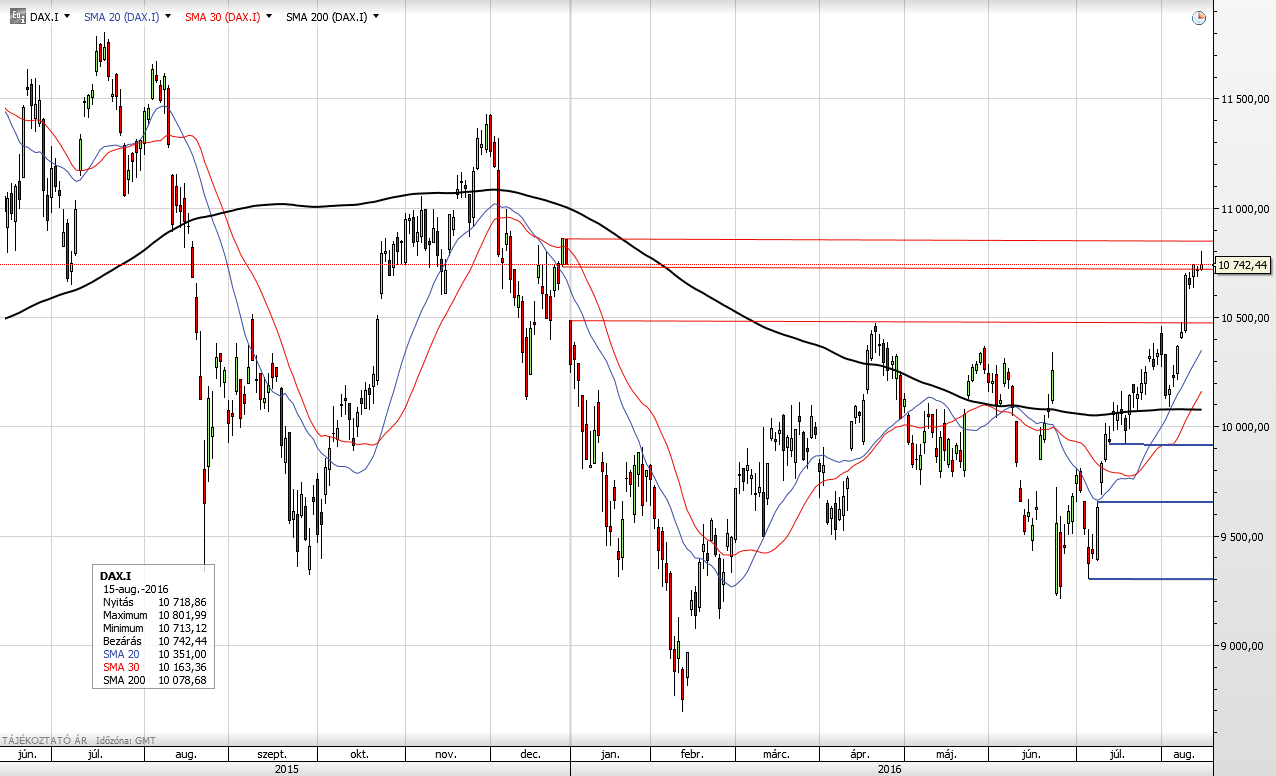Image resolution: width=1276 pixels, height=776 pixels.
Task: Click the current price tag 10 742,44 on the axis
Action: (1241, 265)
